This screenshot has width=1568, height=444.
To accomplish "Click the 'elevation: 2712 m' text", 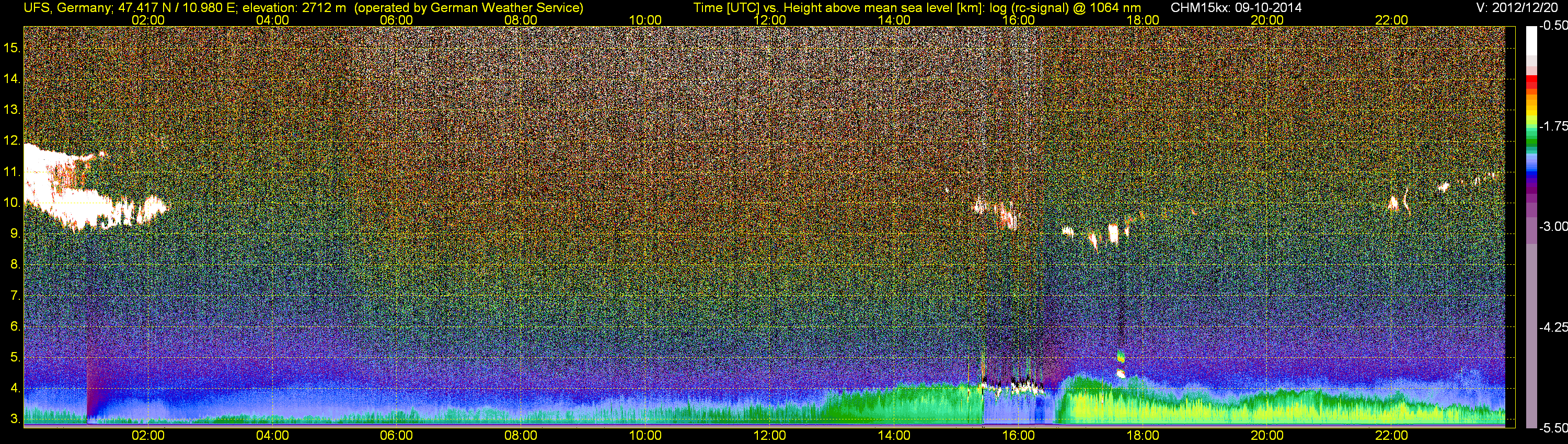I will click(294, 8).
